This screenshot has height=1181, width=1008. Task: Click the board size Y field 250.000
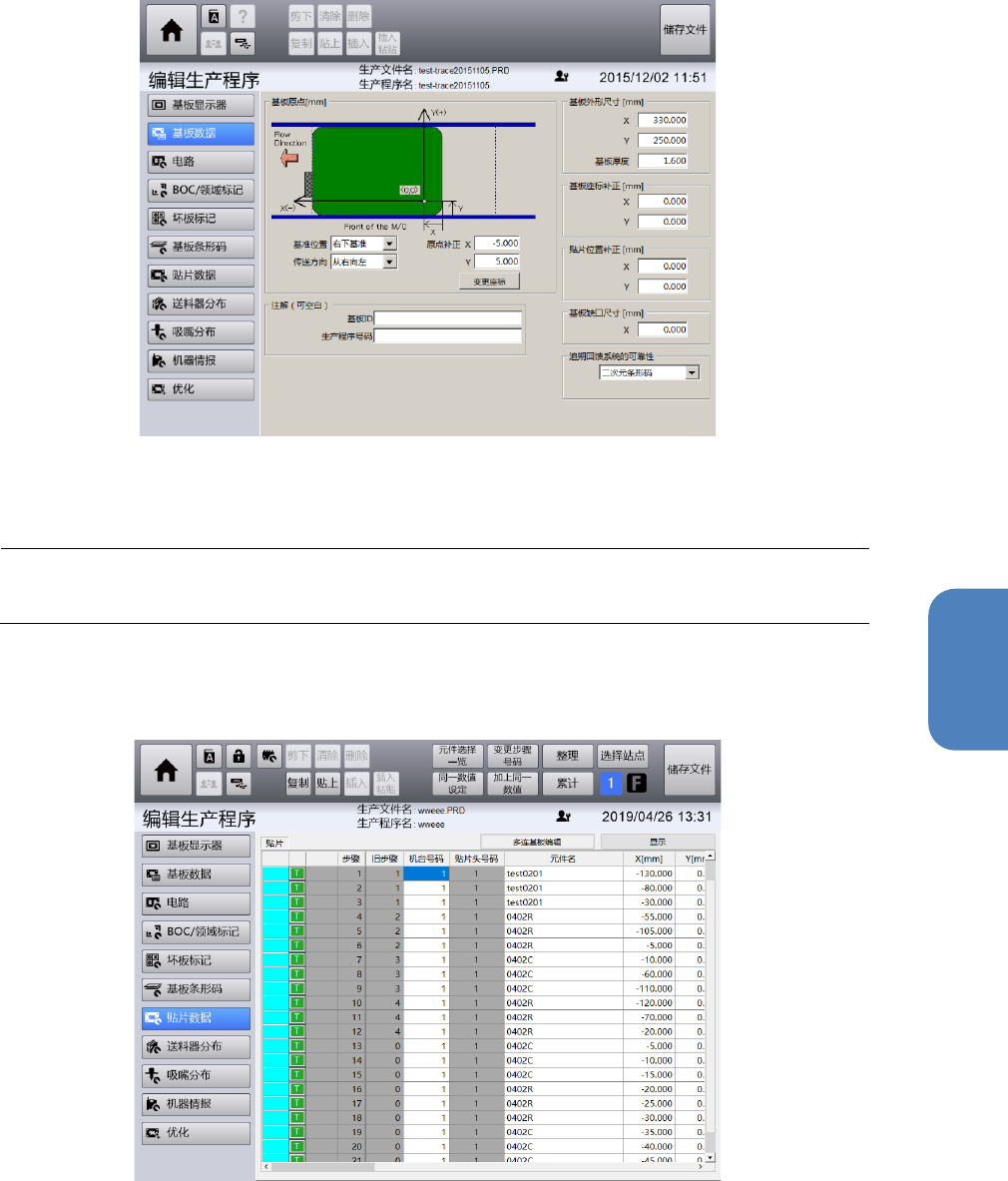(x=663, y=141)
